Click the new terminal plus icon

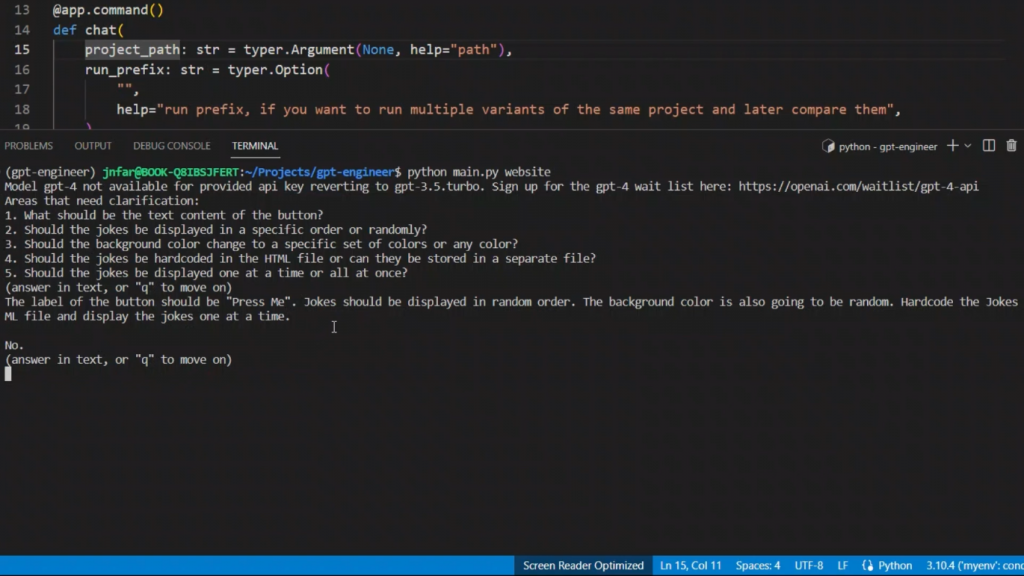(953, 146)
